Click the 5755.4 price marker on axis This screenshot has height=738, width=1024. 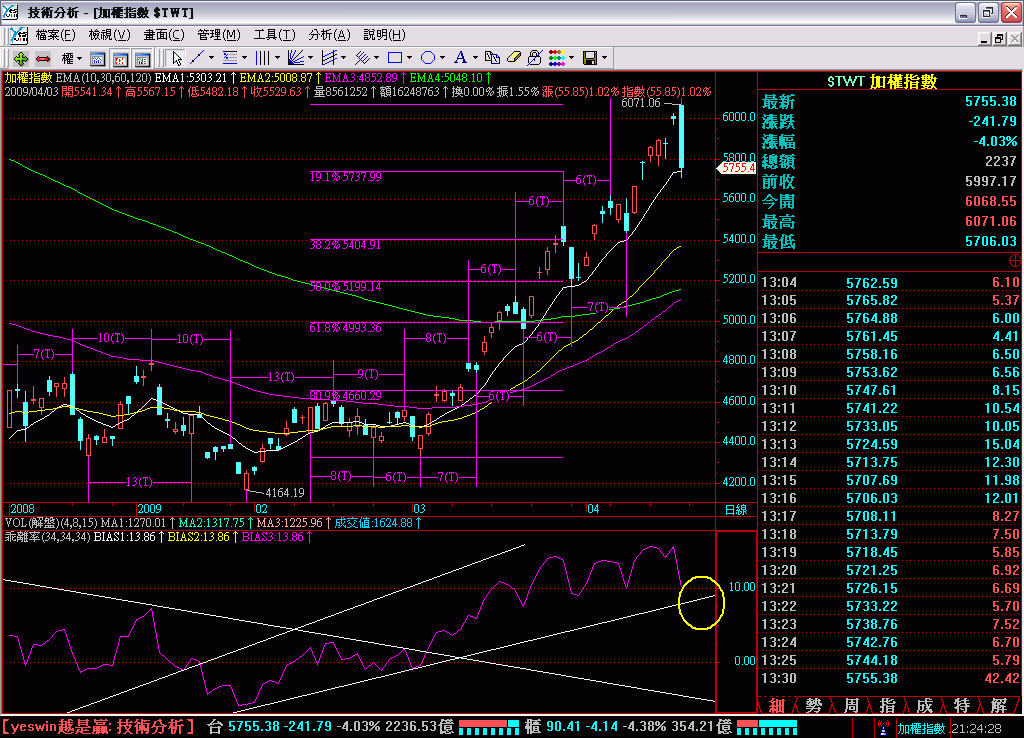[737, 168]
